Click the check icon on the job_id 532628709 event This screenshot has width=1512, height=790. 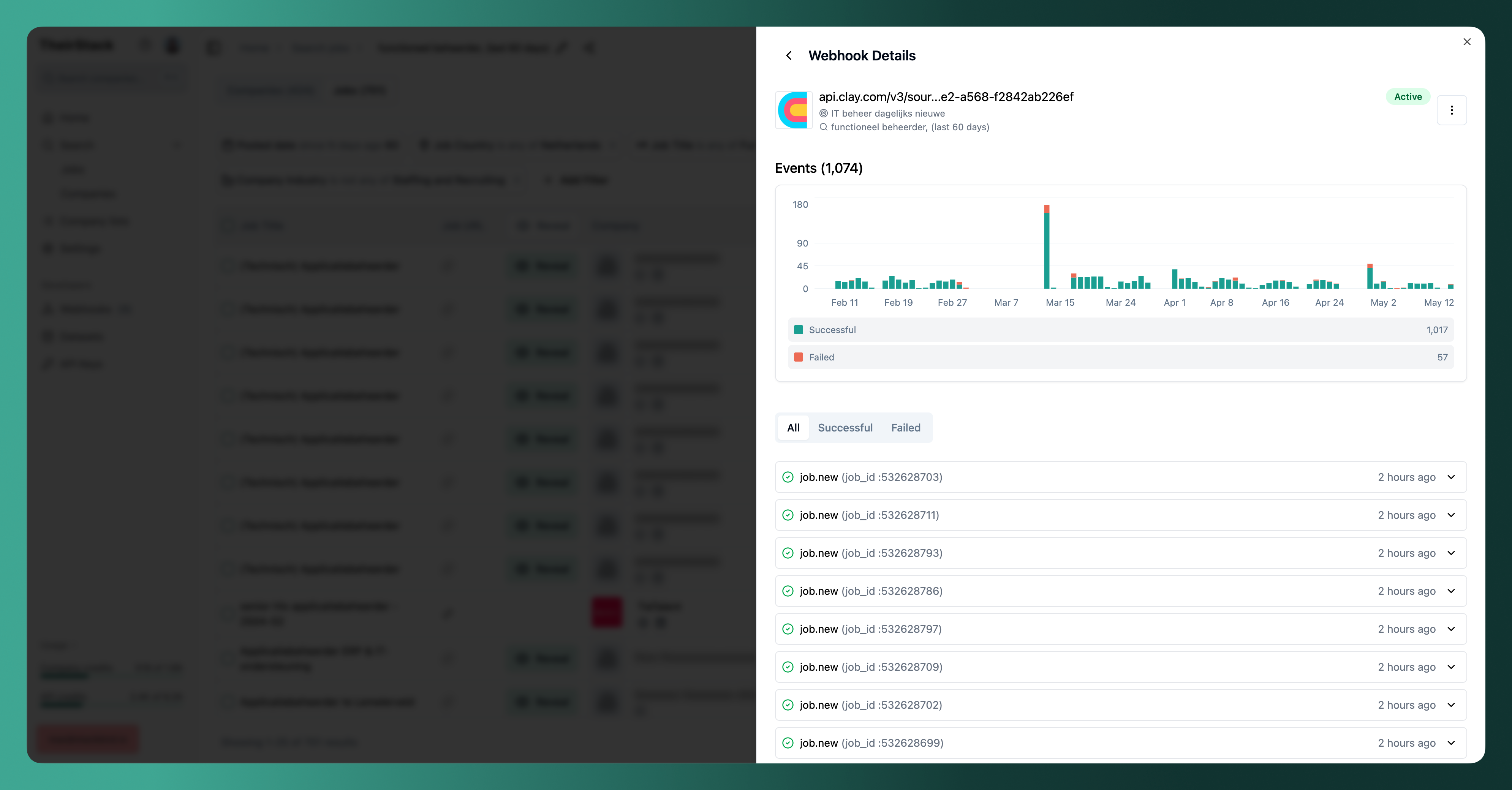click(788, 667)
